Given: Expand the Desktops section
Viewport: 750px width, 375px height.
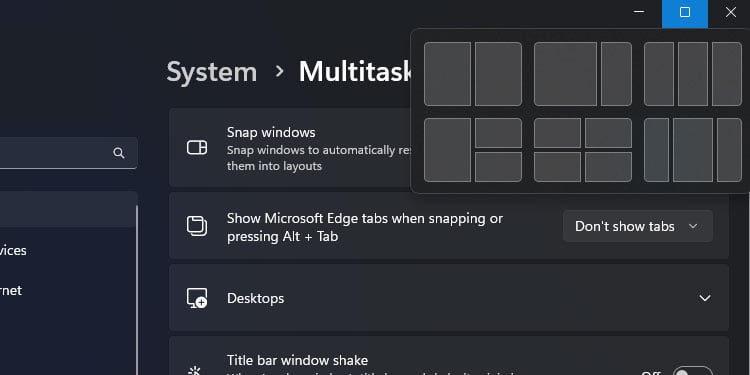Looking at the screenshot, I should (x=704, y=298).
